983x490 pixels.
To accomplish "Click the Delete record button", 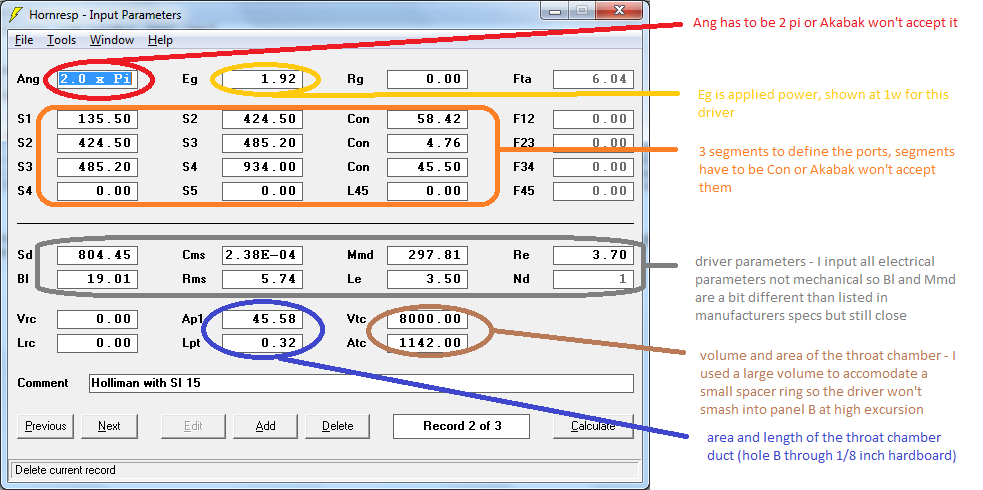I will coord(337,426).
